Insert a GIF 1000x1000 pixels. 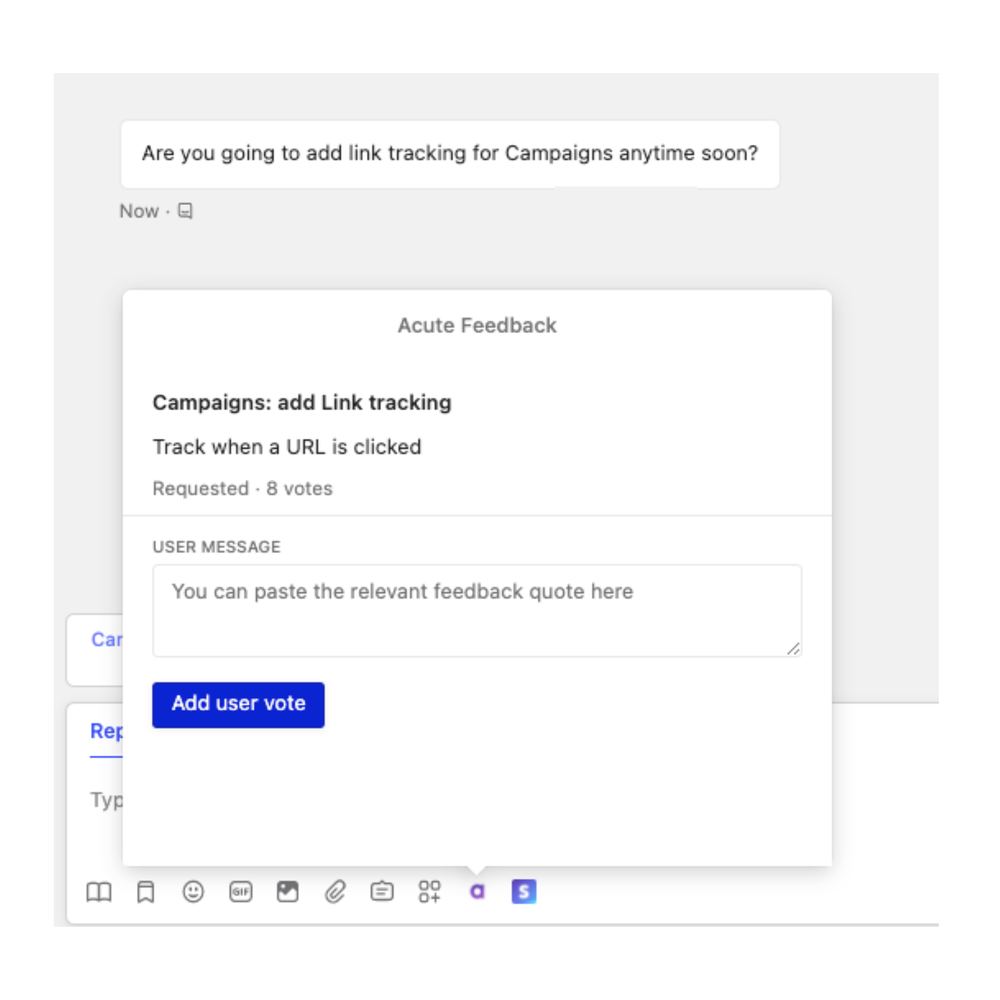point(241,892)
